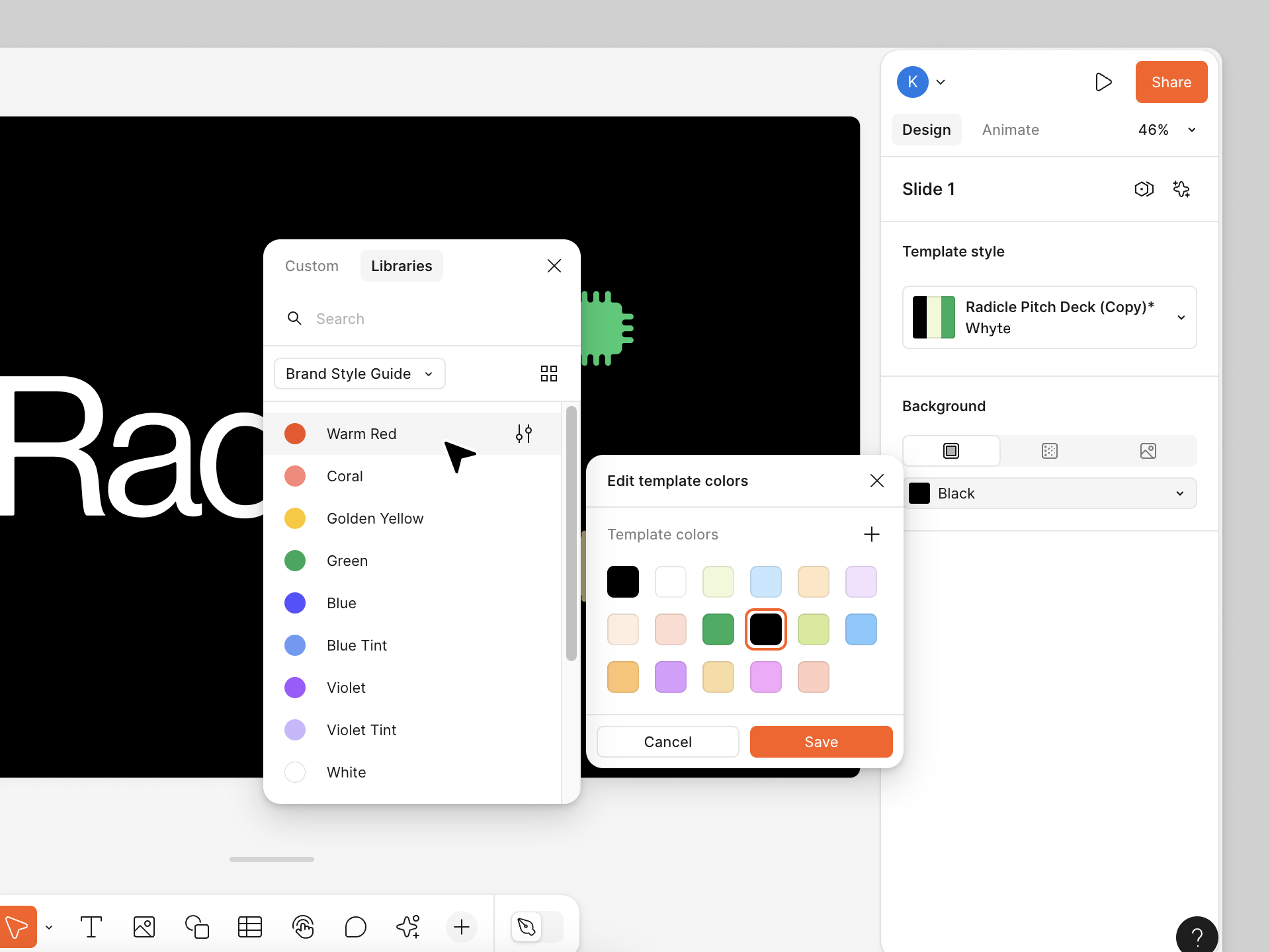Image resolution: width=1270 pixels, height=952 pixels.
Task: Select pattern background type
Action: pos(1050,451)
